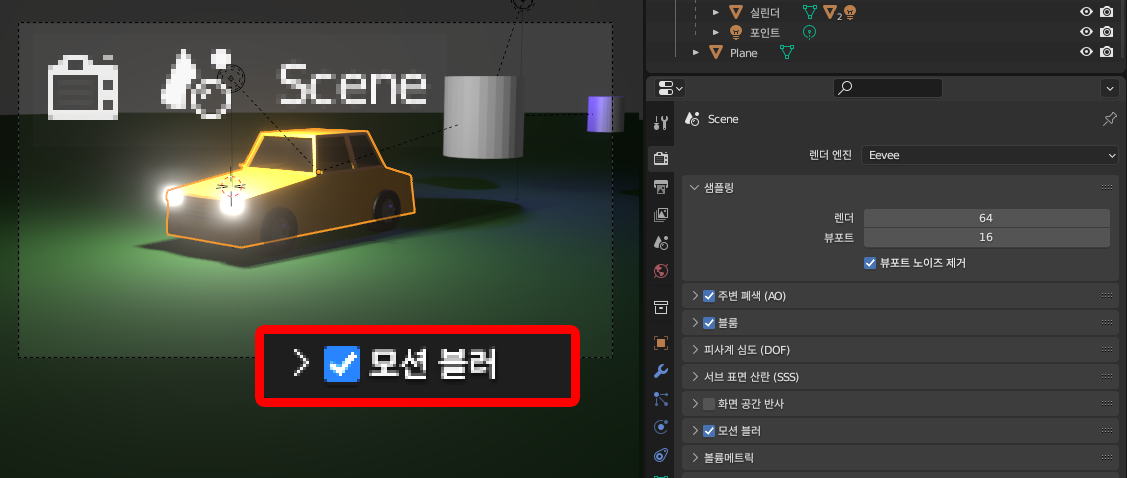The image size is (1127, 478).
Task: Click the magnifier icon in properties search
Action: (845, 88)
